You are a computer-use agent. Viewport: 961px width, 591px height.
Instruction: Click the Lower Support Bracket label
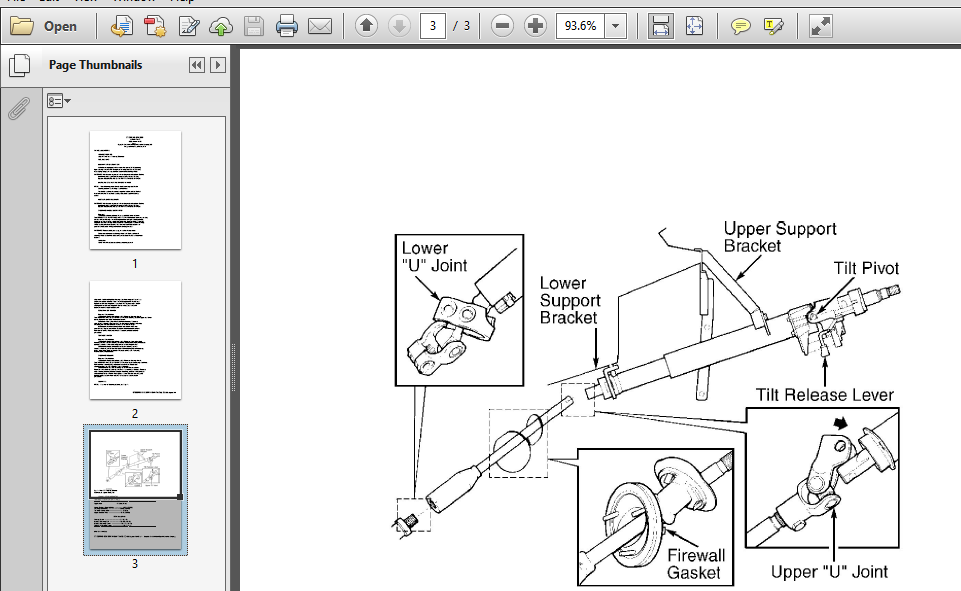coord(570,300)
